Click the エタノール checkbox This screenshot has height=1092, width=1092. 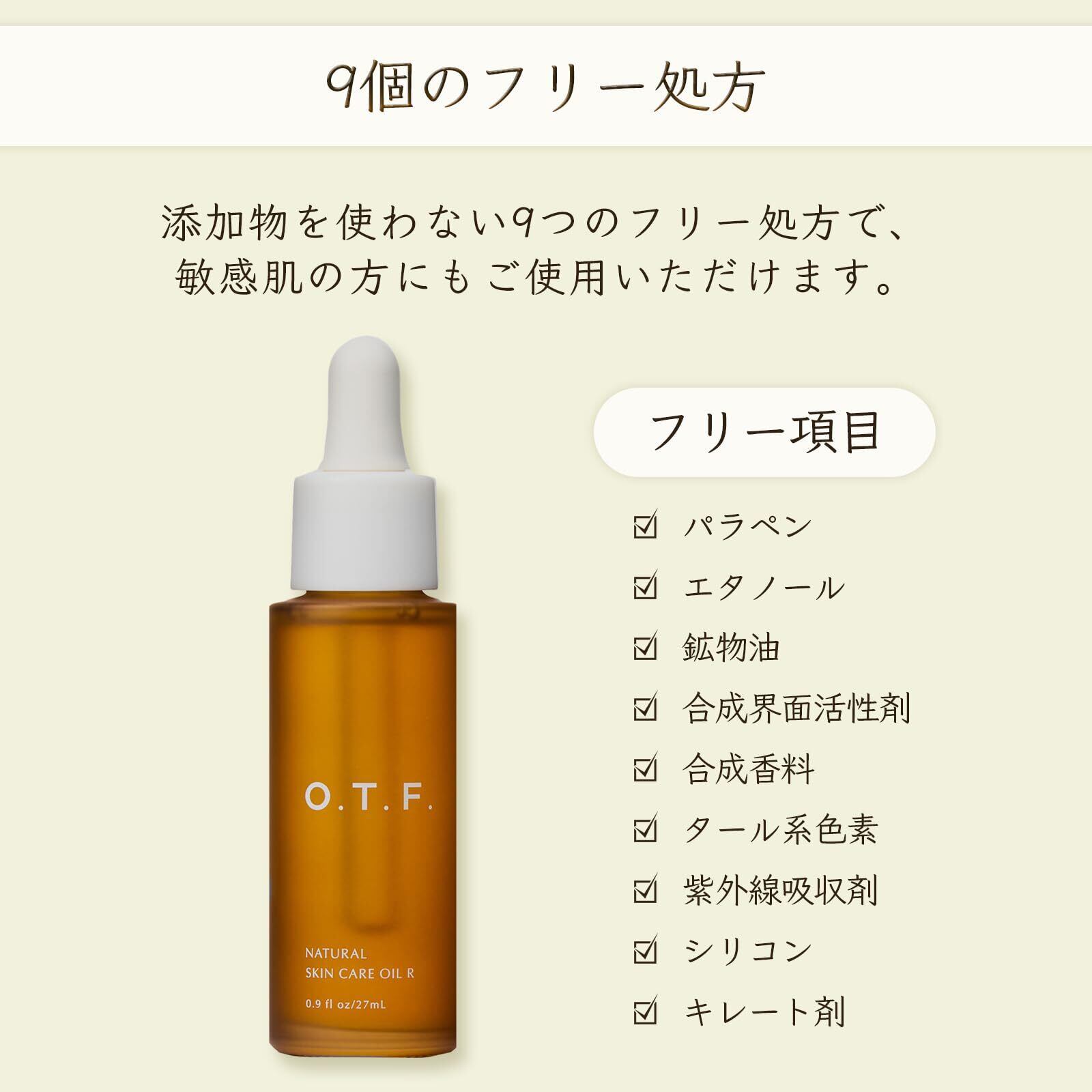click(x=646, y=586)
